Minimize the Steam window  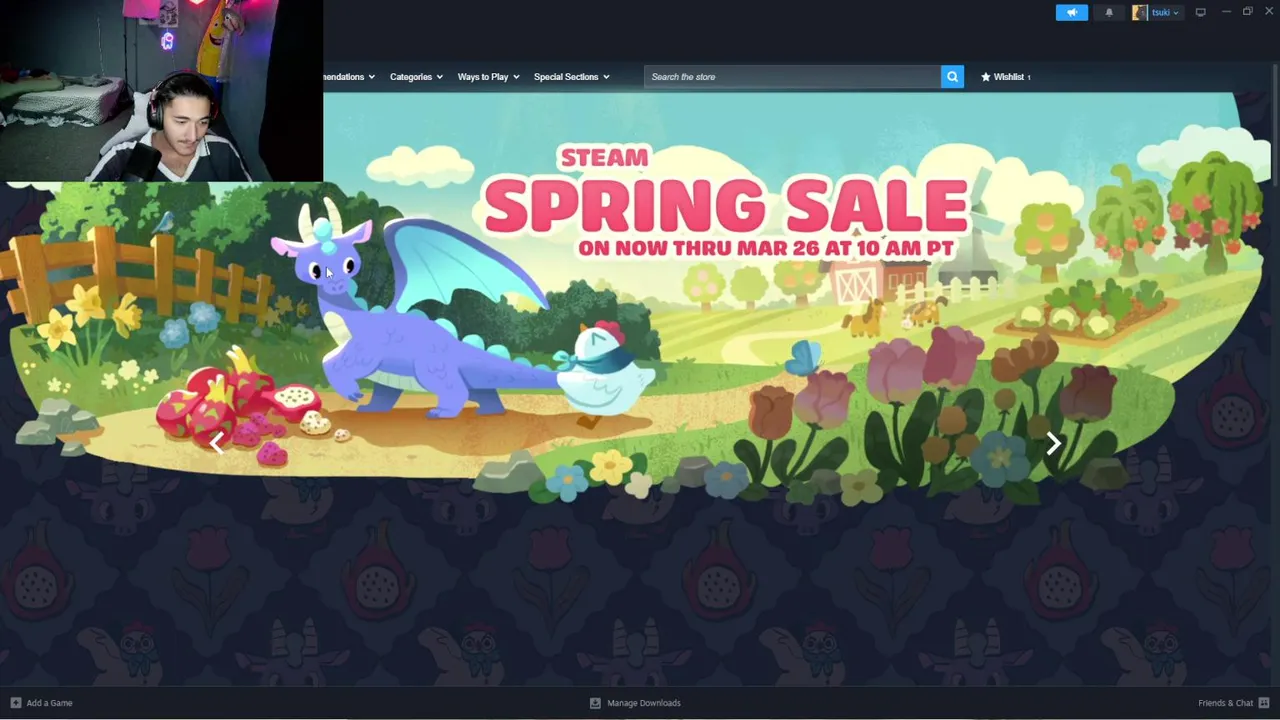(x=1227, y=11)
